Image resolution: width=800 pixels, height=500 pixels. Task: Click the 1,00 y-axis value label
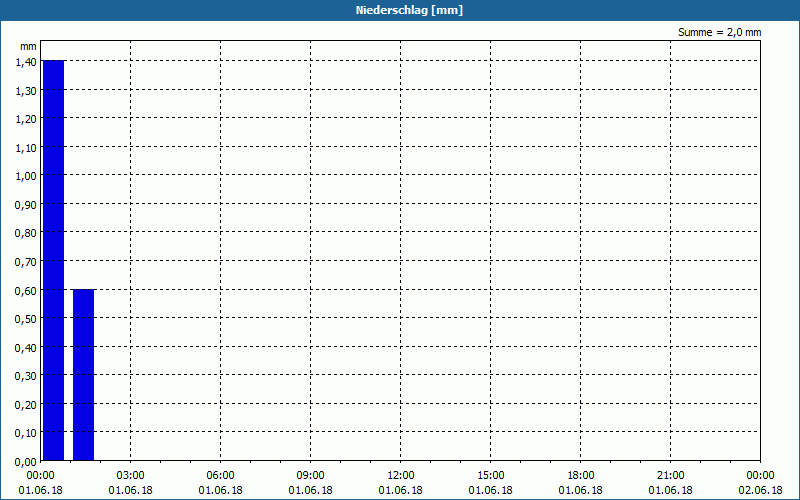[26, 176]
